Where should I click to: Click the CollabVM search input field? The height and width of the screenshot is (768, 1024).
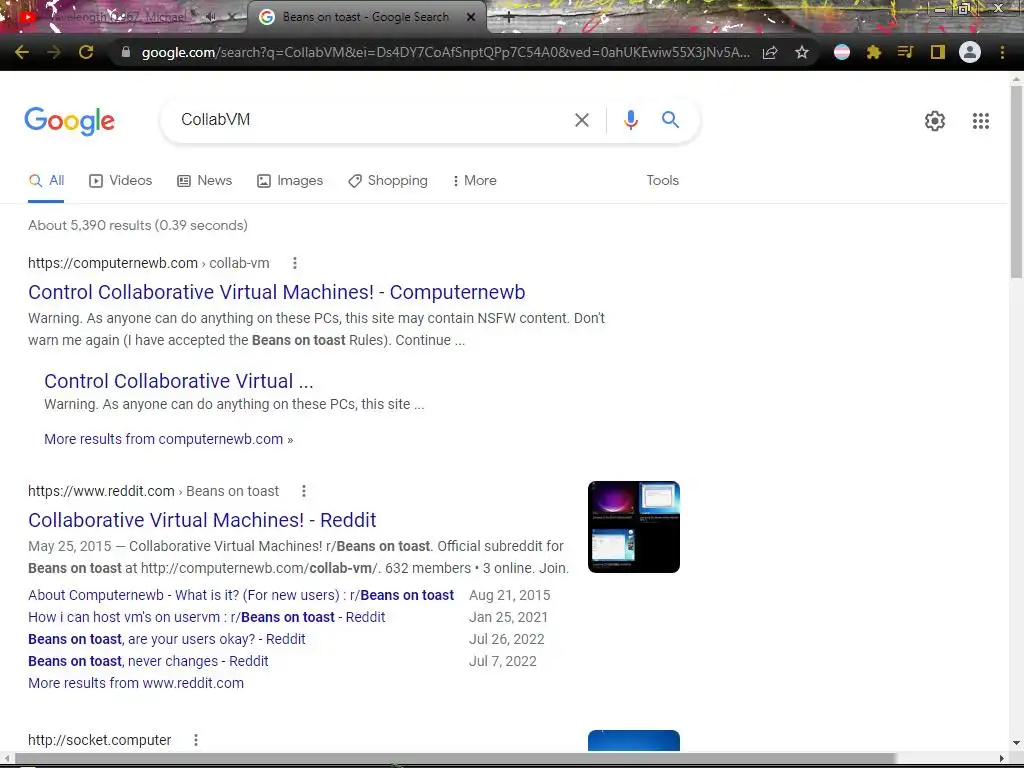pos(372,120)
